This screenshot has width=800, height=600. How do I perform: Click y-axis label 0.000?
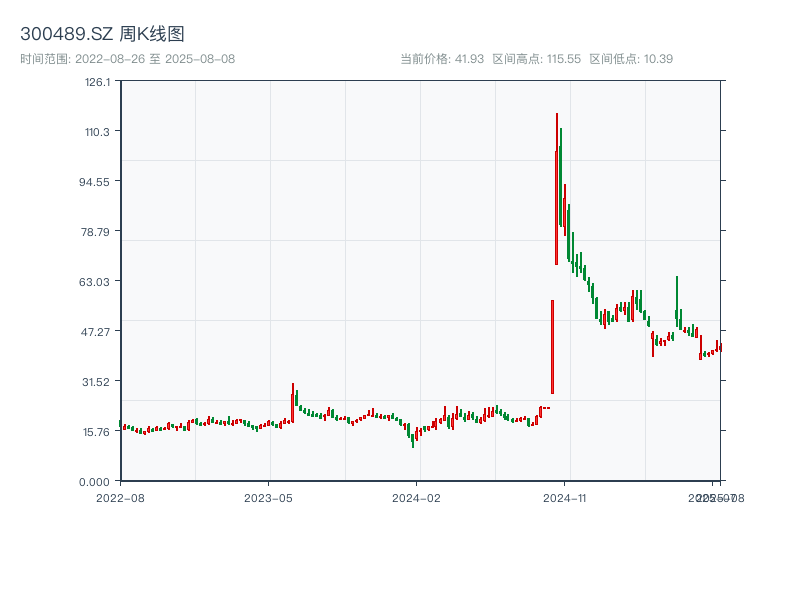(94, 482)
